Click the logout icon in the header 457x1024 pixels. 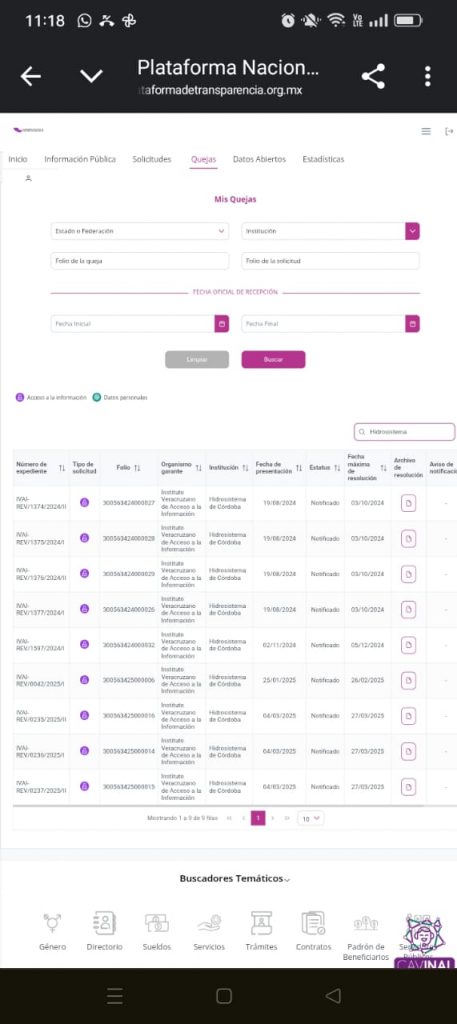point(449,131)
